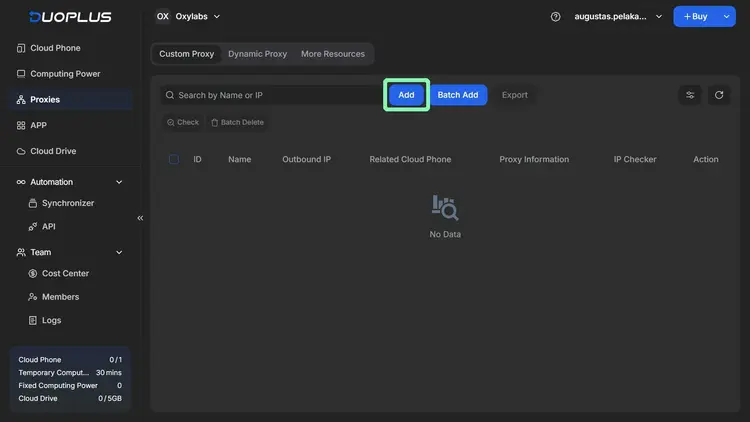Screen dimensions: 750x422
Task: Collapse the Automation menu group
Action: tap(119, 182)
